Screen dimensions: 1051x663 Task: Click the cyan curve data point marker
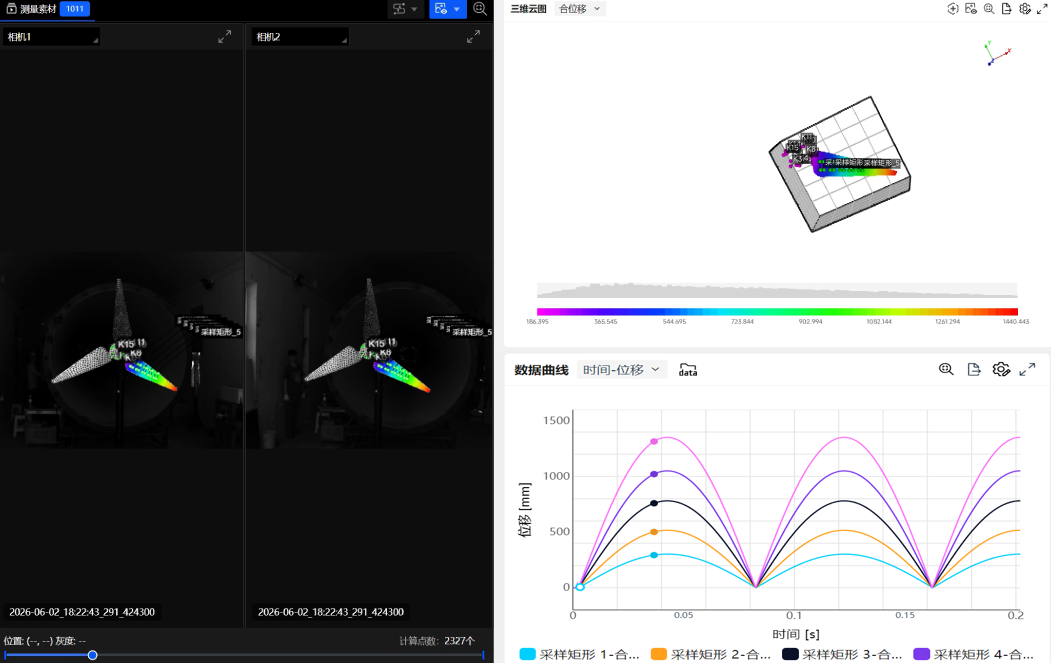654,555
